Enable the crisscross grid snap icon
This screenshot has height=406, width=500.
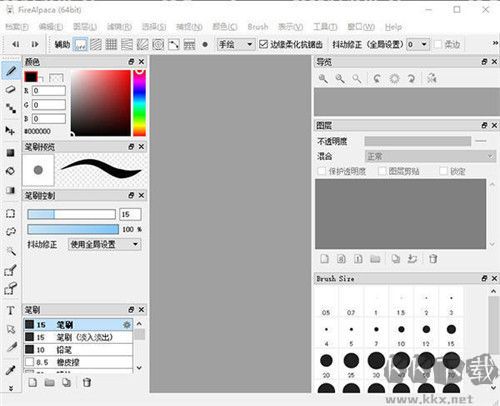click(x=111, y=44)
